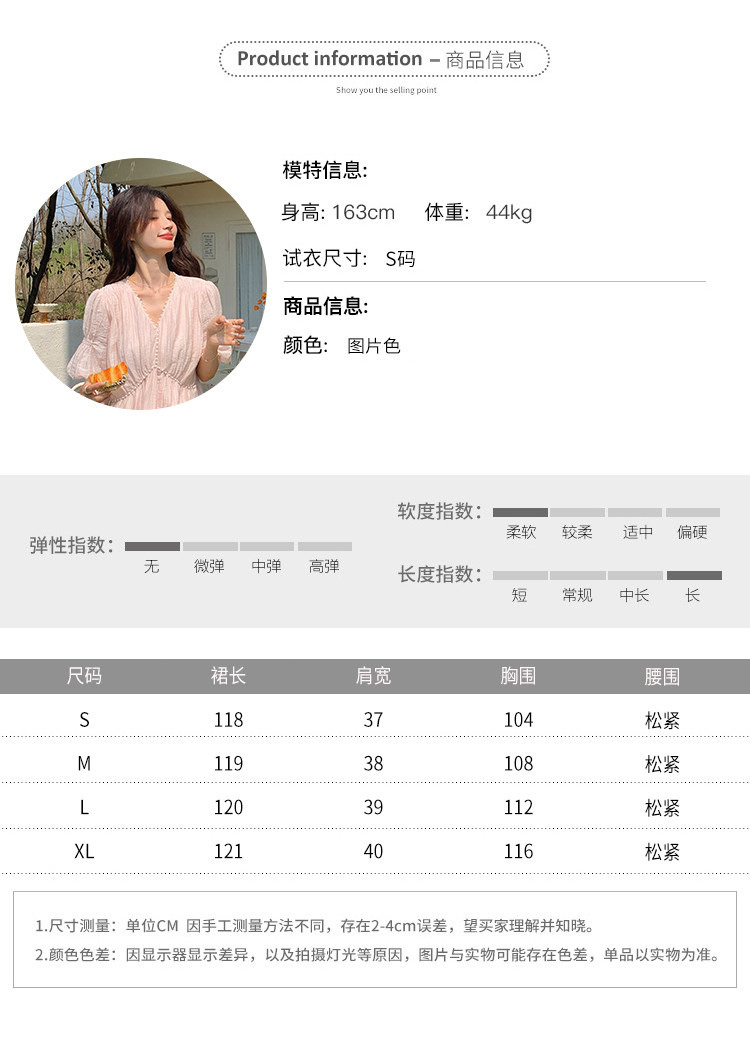Viewport: 750px width, 1042px height.
Task: Click the 尺码 column header
Action: (84, 676)
